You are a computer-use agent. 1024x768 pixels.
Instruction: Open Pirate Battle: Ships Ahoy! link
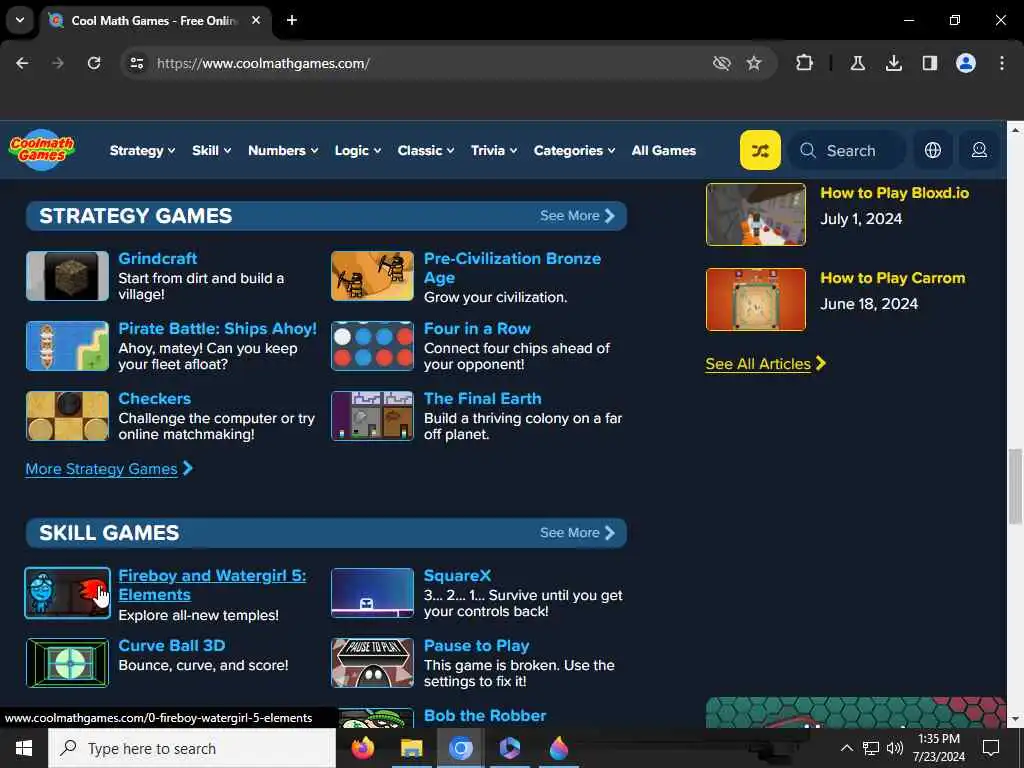217,328
